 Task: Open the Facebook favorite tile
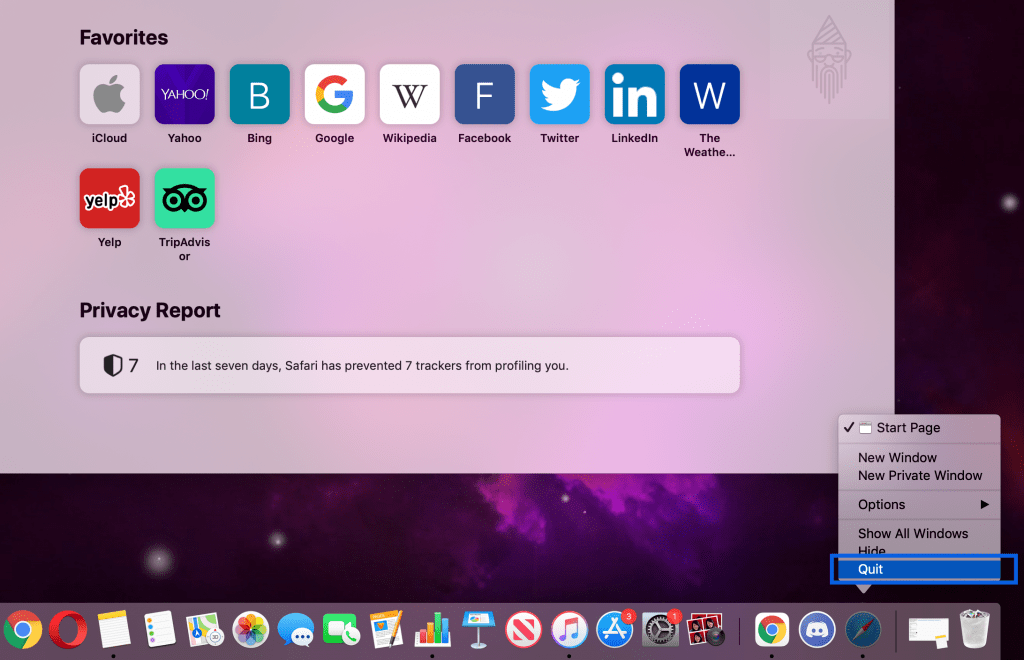(485, 94)
